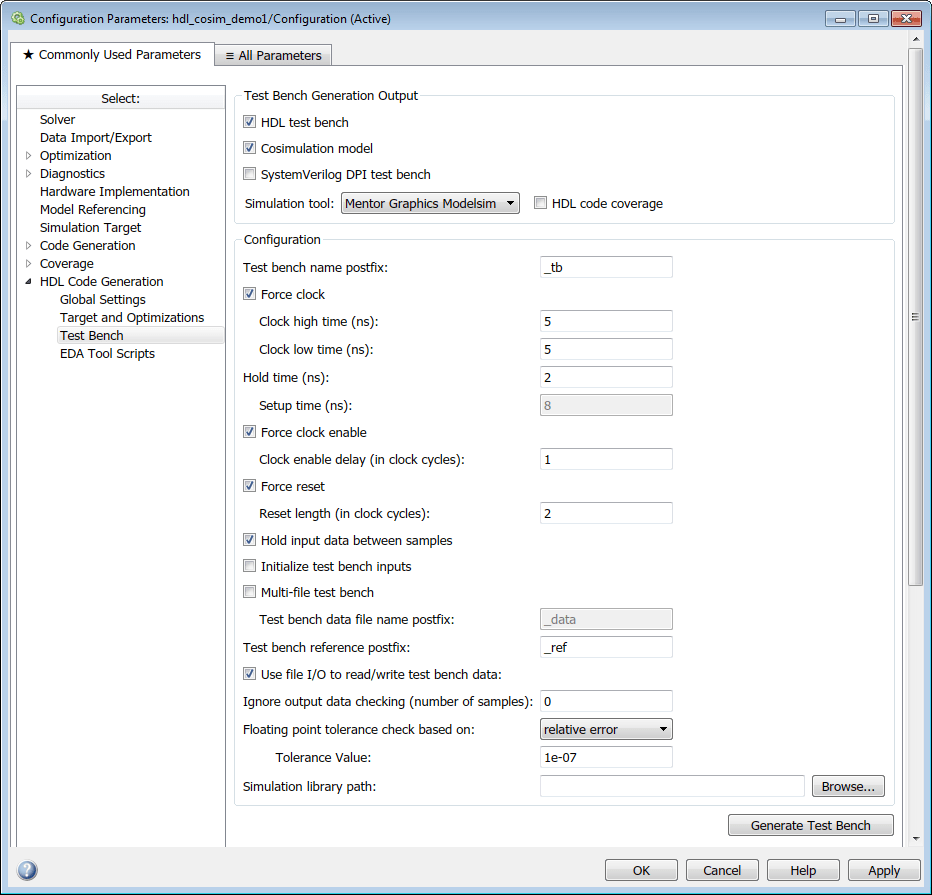Open Global Settings under HDL Code Generation
This screenshot has width=932, height=895.
pos(103,300)
